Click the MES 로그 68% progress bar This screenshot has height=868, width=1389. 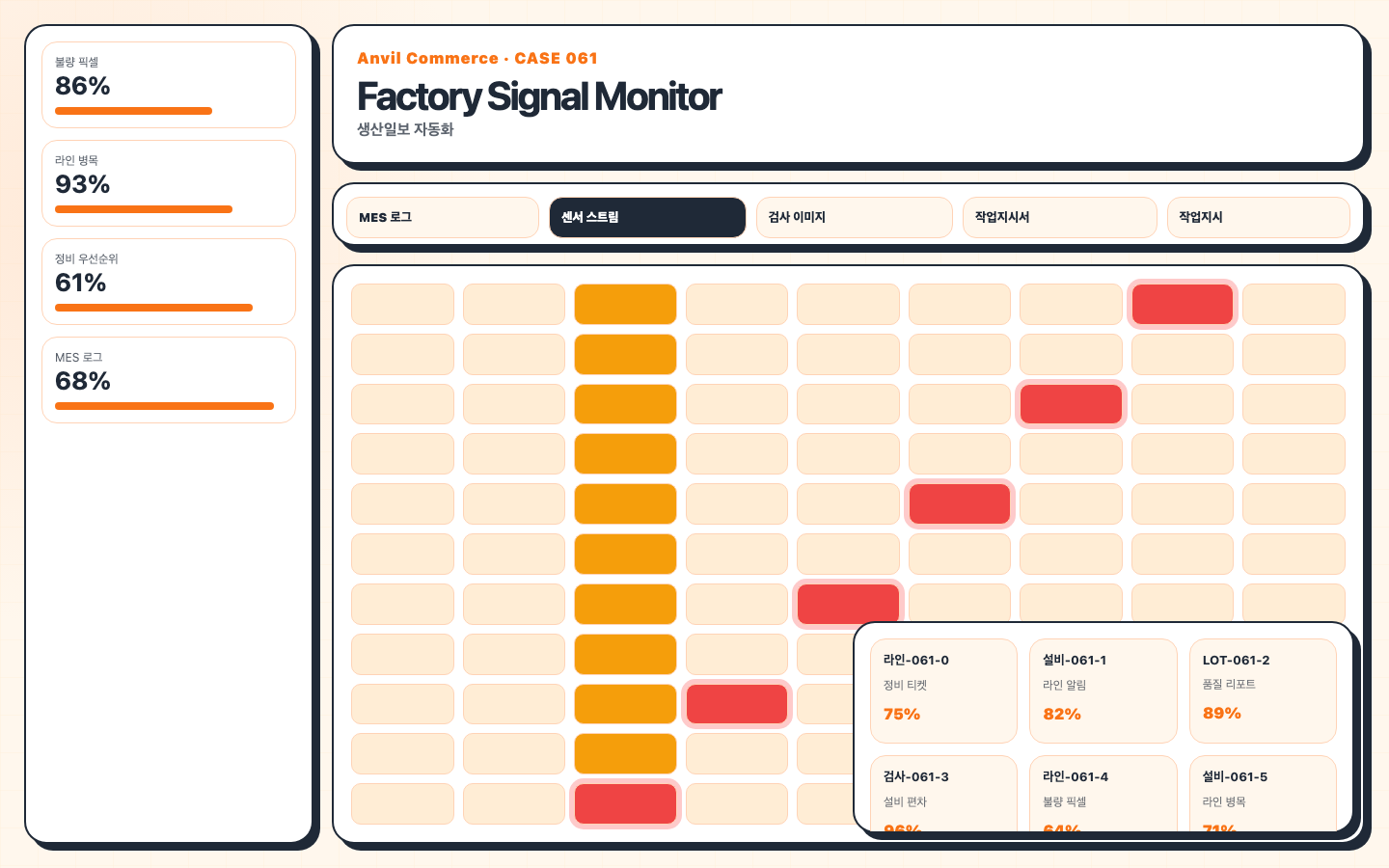coord(164,406)
